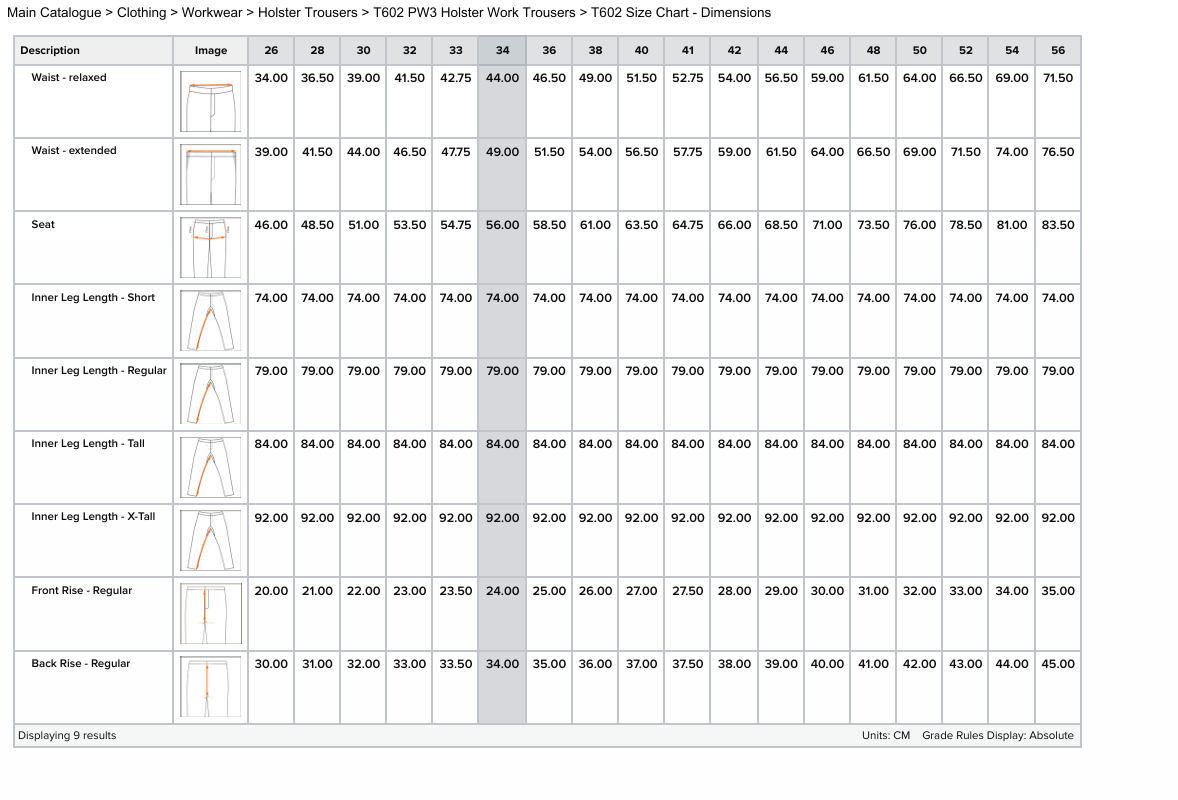Open the Seat measurement diagram thumbnail
Image resolution: width=1178 pixels, height=800 pixels.
point(210,248)
